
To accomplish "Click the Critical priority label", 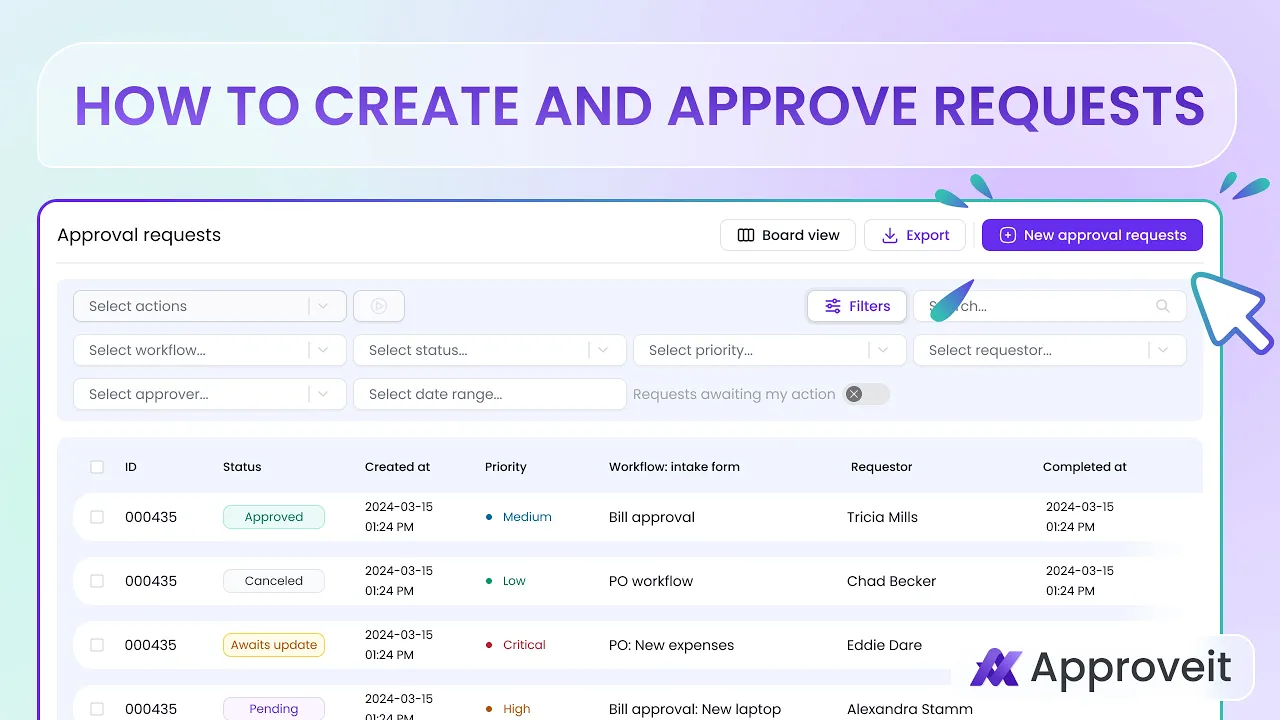I will click(524, 645).
